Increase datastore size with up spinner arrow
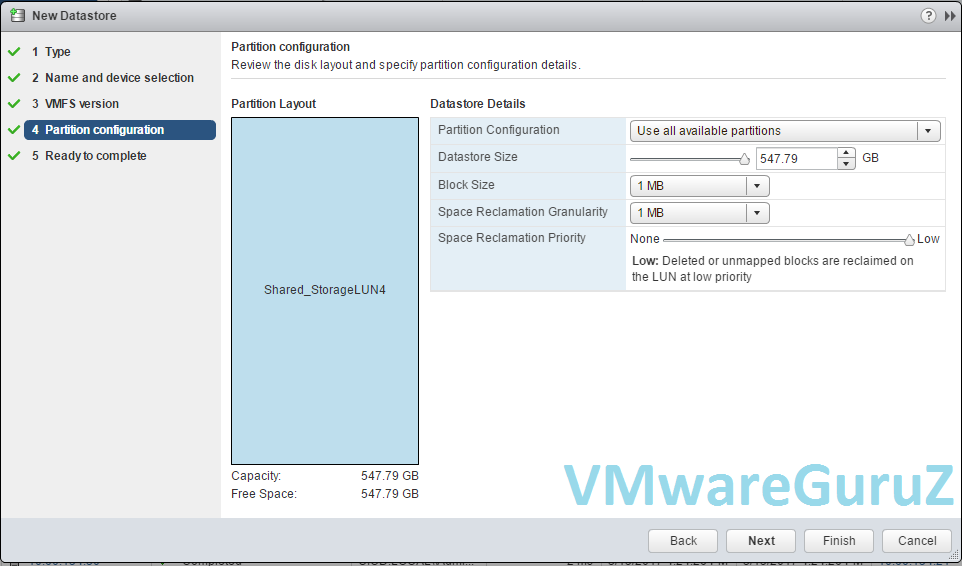 click(846, 154)
